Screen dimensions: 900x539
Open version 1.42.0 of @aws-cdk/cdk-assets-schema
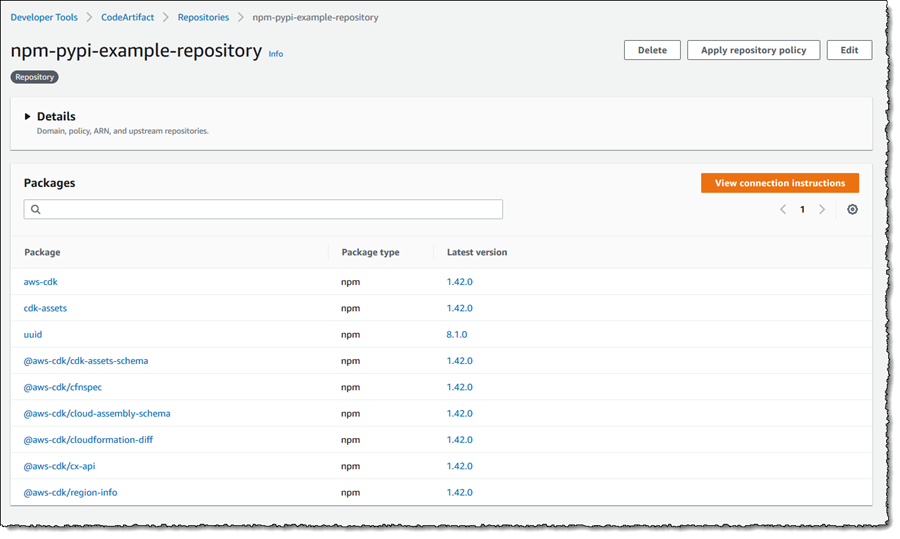point(459,361)
